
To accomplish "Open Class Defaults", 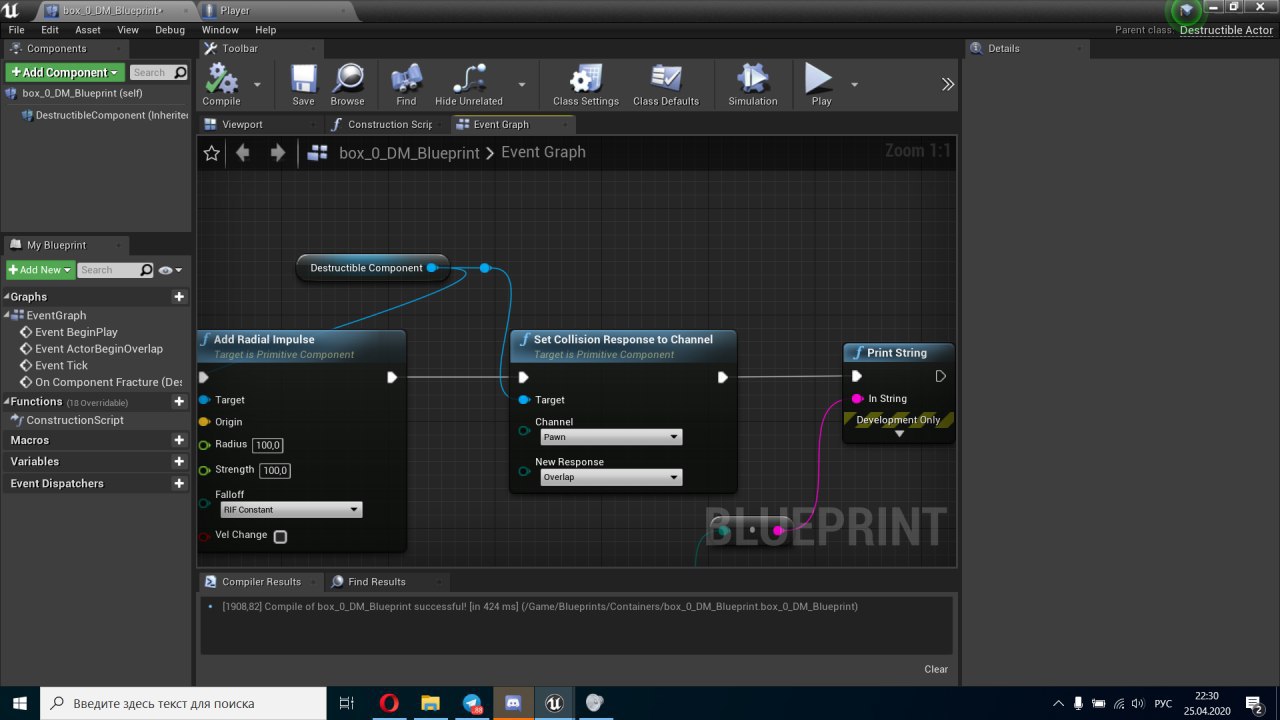I will (666, 84).
